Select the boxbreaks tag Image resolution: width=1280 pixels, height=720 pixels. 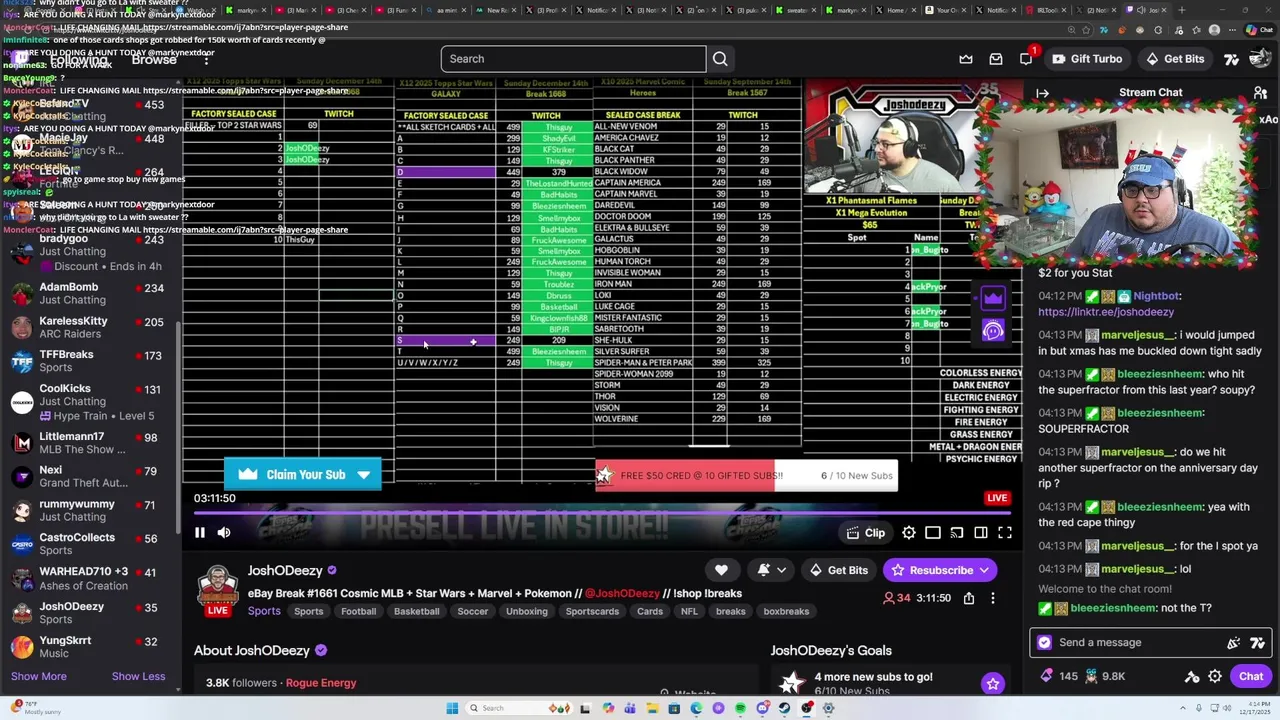pyautogui.click(x=786, y=611)
